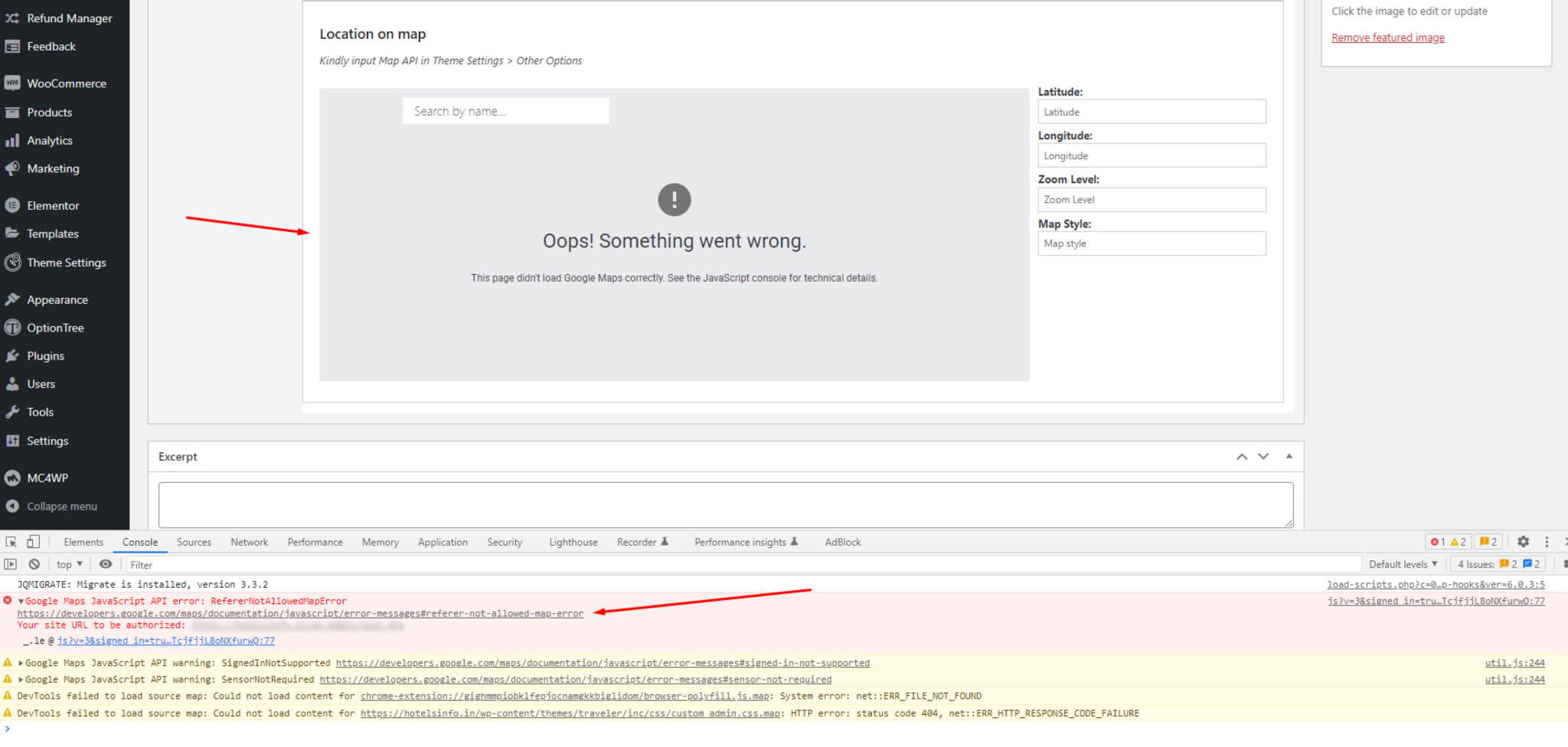Collapse the Google Maps API error entry
The width and height of the screenshot is (1568, 747).
click(21, 602)
